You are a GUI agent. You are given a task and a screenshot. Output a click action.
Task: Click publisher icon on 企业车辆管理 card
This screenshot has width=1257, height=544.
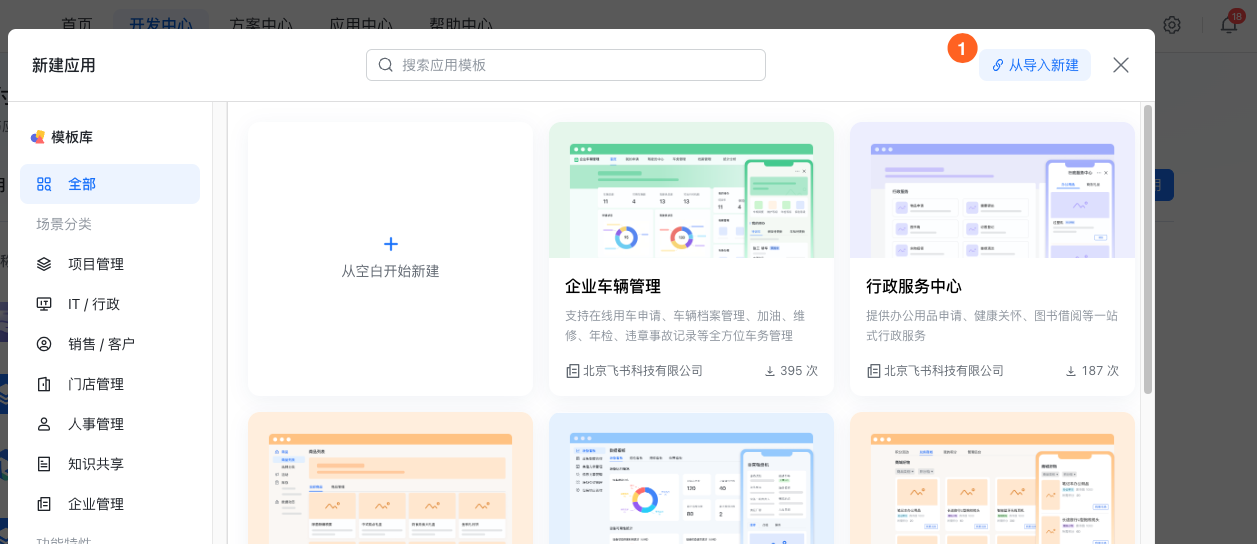point(572,371)
